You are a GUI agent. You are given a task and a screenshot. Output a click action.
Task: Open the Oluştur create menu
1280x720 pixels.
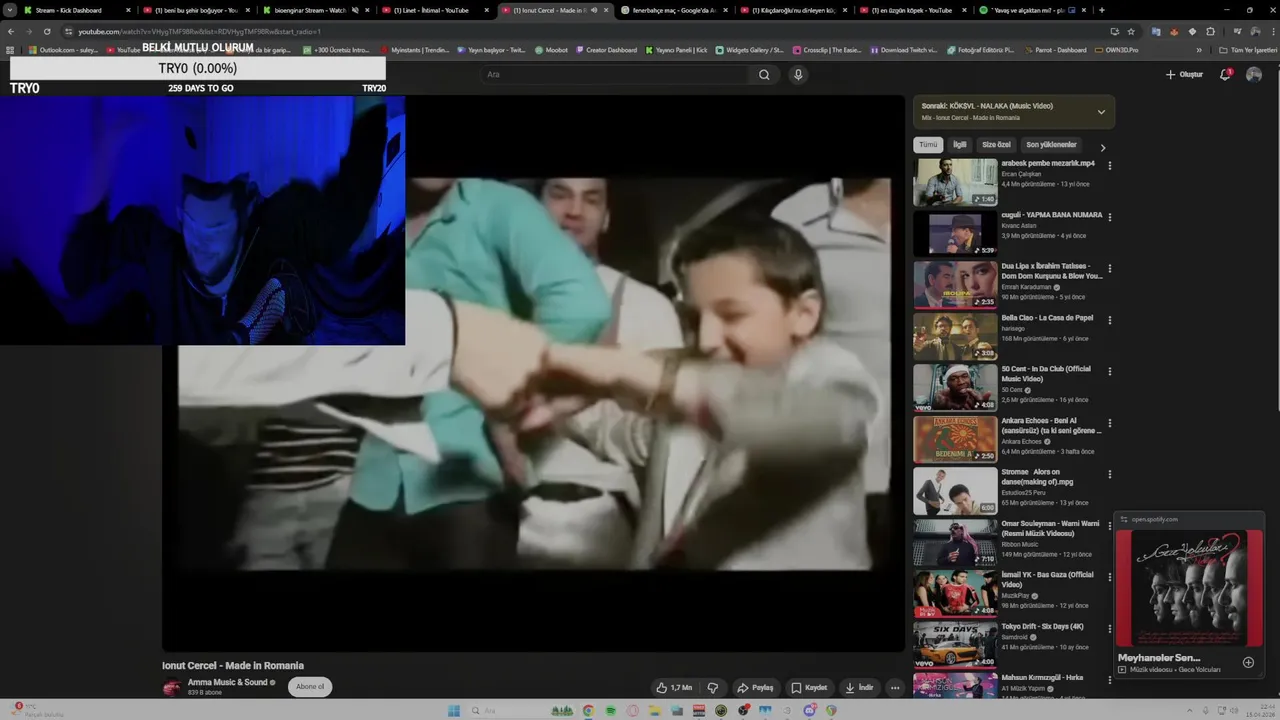pyautogui.click(x=1184, y=75)
